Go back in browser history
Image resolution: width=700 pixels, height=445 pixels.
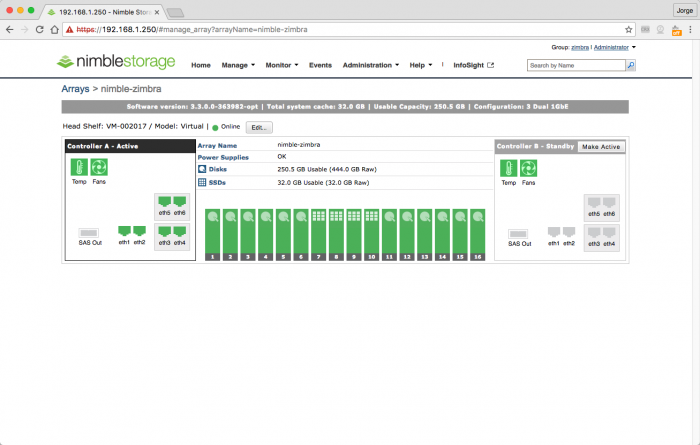(10, 29)
